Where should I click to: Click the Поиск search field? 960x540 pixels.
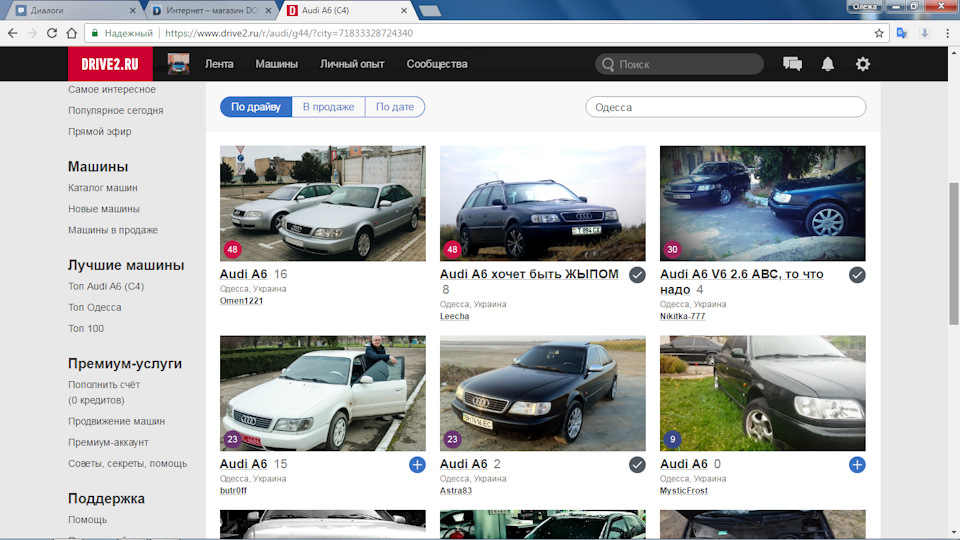[x=680, y=64]
